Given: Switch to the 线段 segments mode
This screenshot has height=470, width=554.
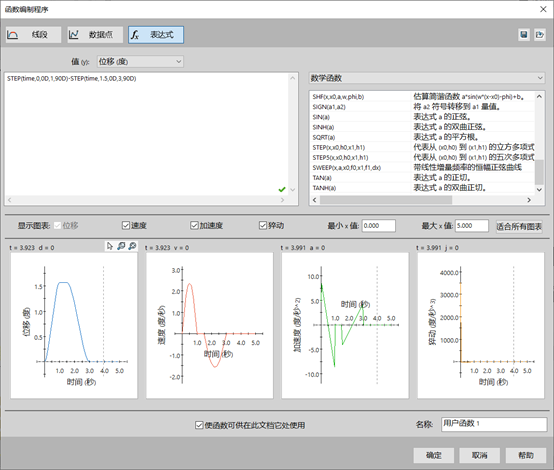Looking at the screenshot, I should click(x=33, y=35).
